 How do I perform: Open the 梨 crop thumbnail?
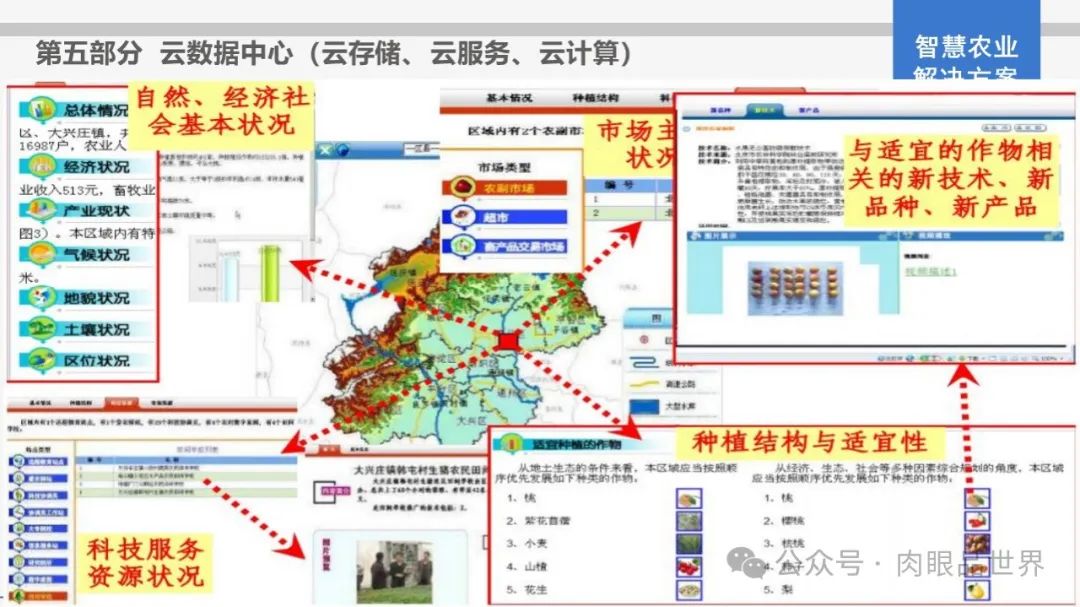coord(977,590)
